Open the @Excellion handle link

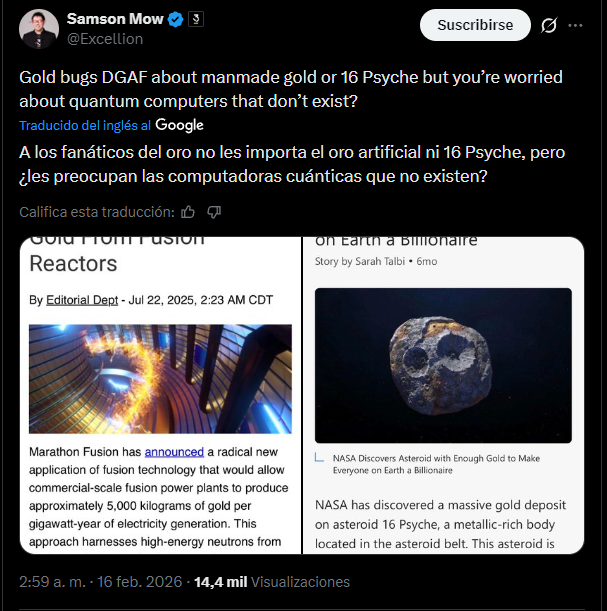pos(105,39)
